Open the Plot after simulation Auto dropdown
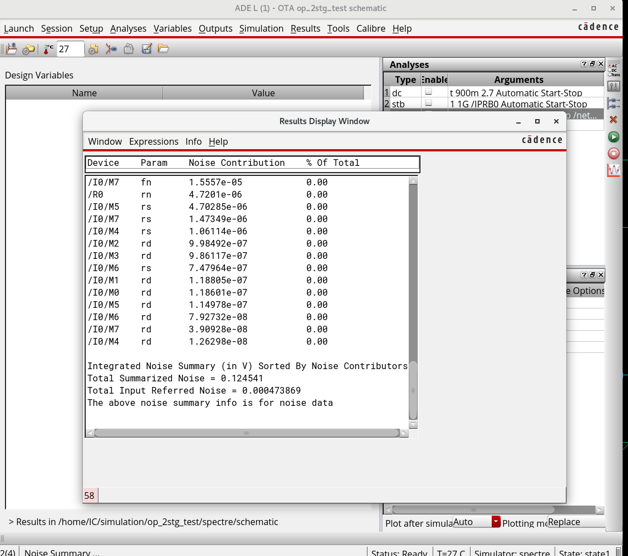 (476, 522)
